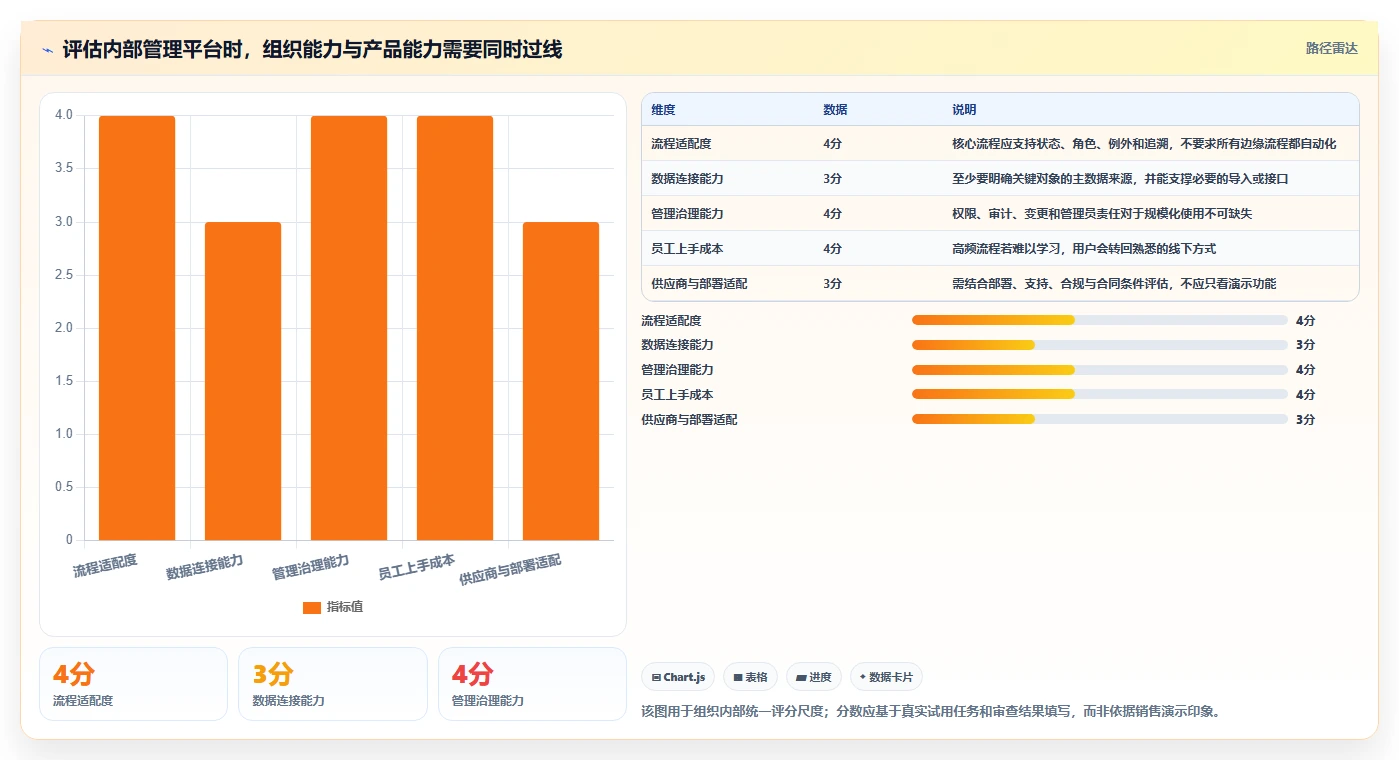
Task: Open the 4分 管理治理能力 data card
Action: tap(532, 684)
